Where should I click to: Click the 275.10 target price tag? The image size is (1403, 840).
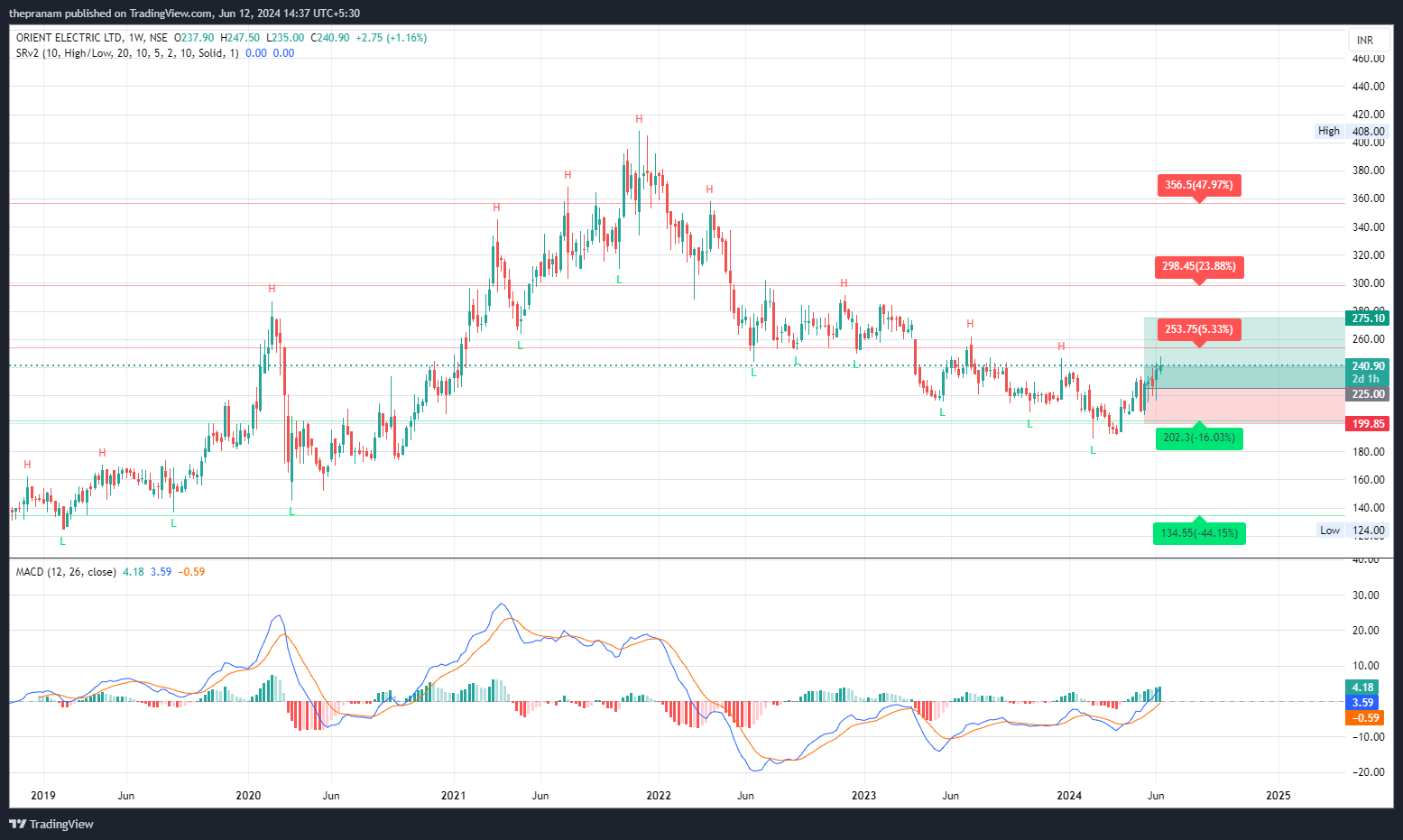1368,318
